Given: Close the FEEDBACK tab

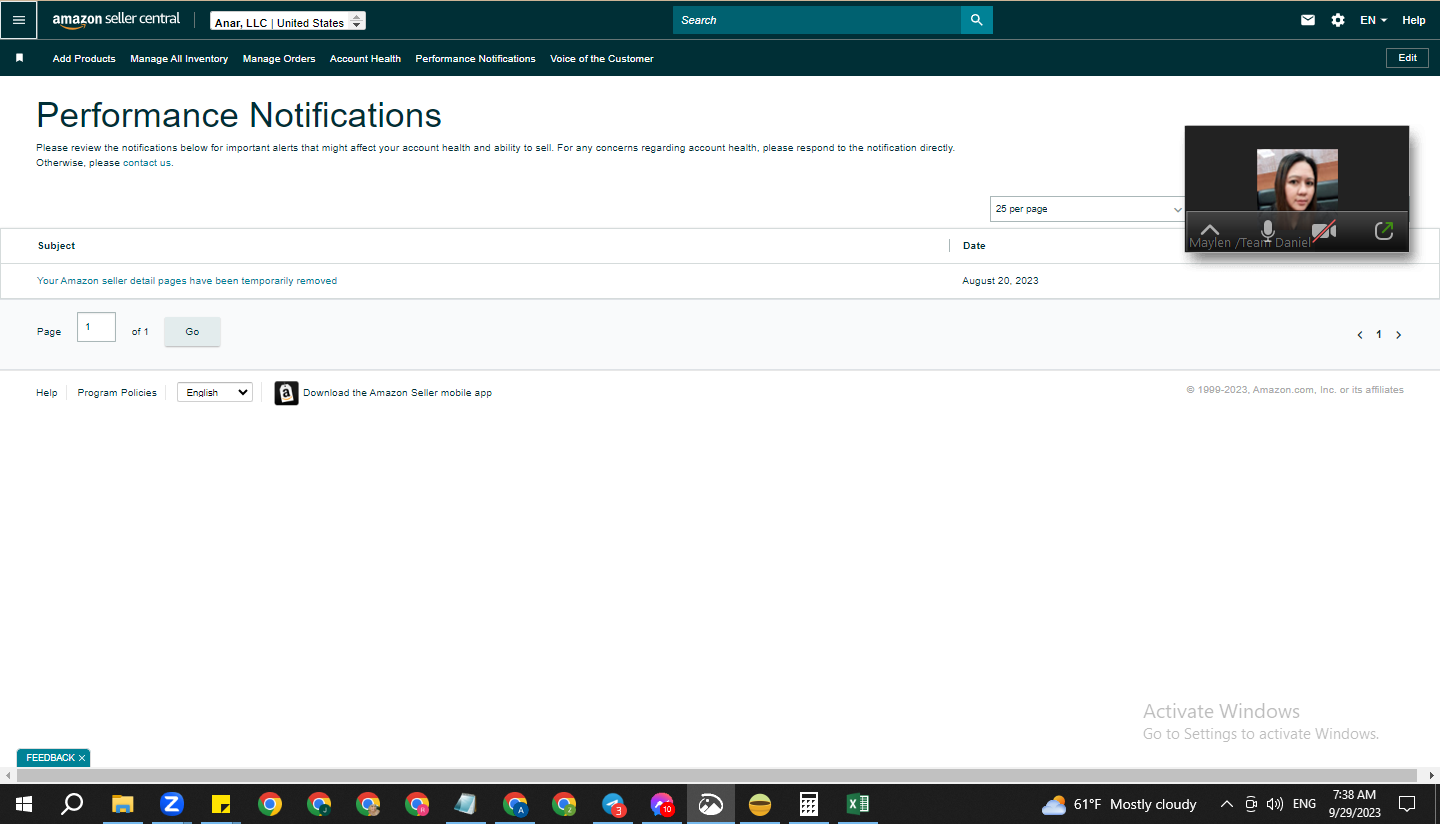Looking at the screenshot, I should click(82, 758).
